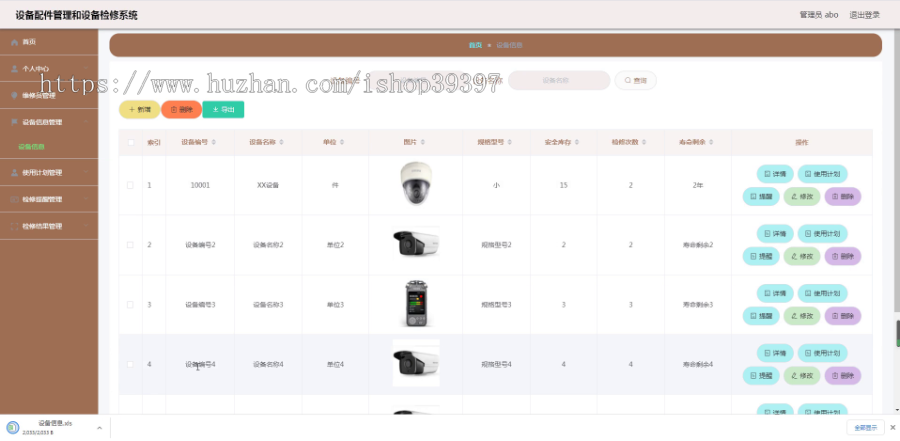Edit 设备编号2 row with 修改
Screen dimensions: 900x441
(802, 256)
